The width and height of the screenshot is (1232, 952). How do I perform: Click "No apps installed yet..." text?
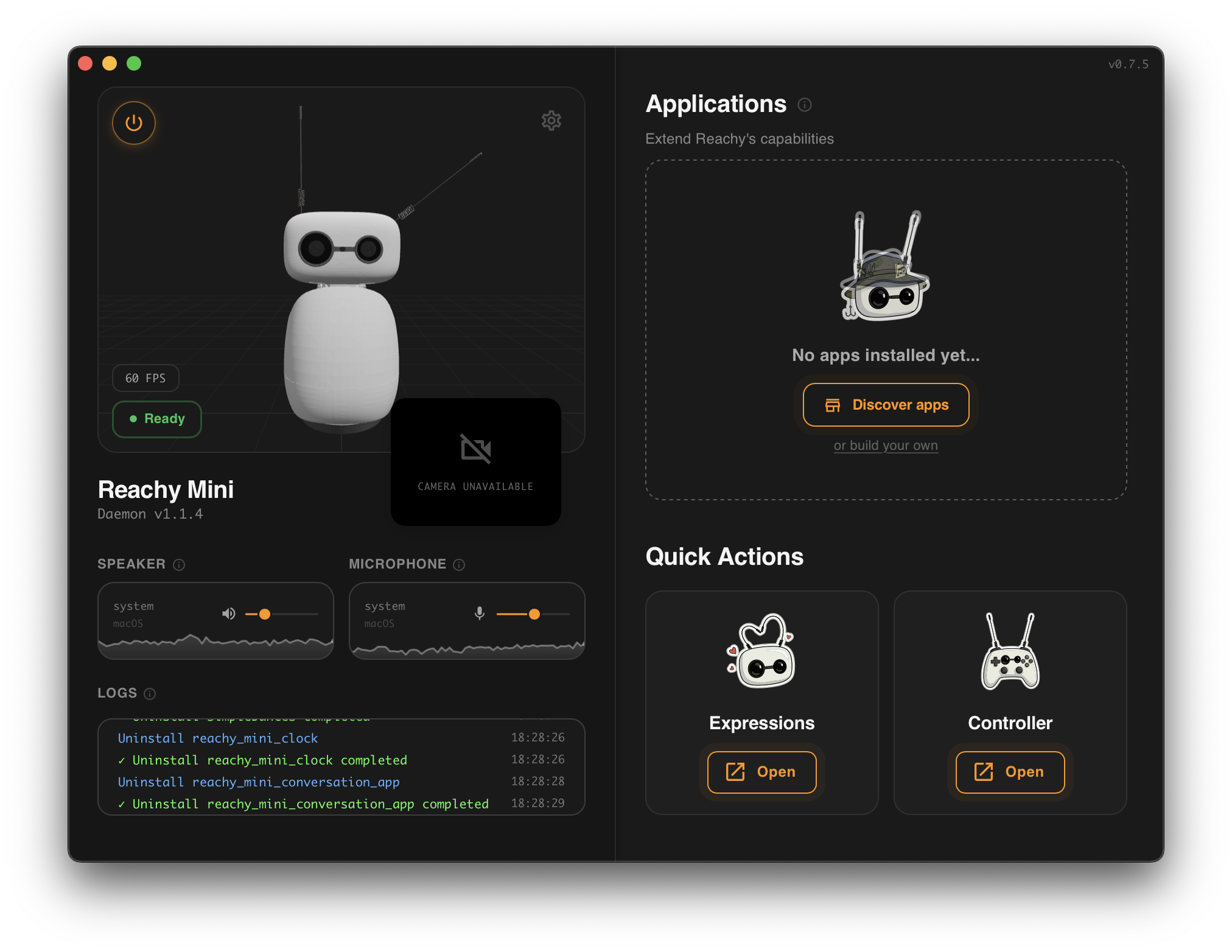[886, 355]
